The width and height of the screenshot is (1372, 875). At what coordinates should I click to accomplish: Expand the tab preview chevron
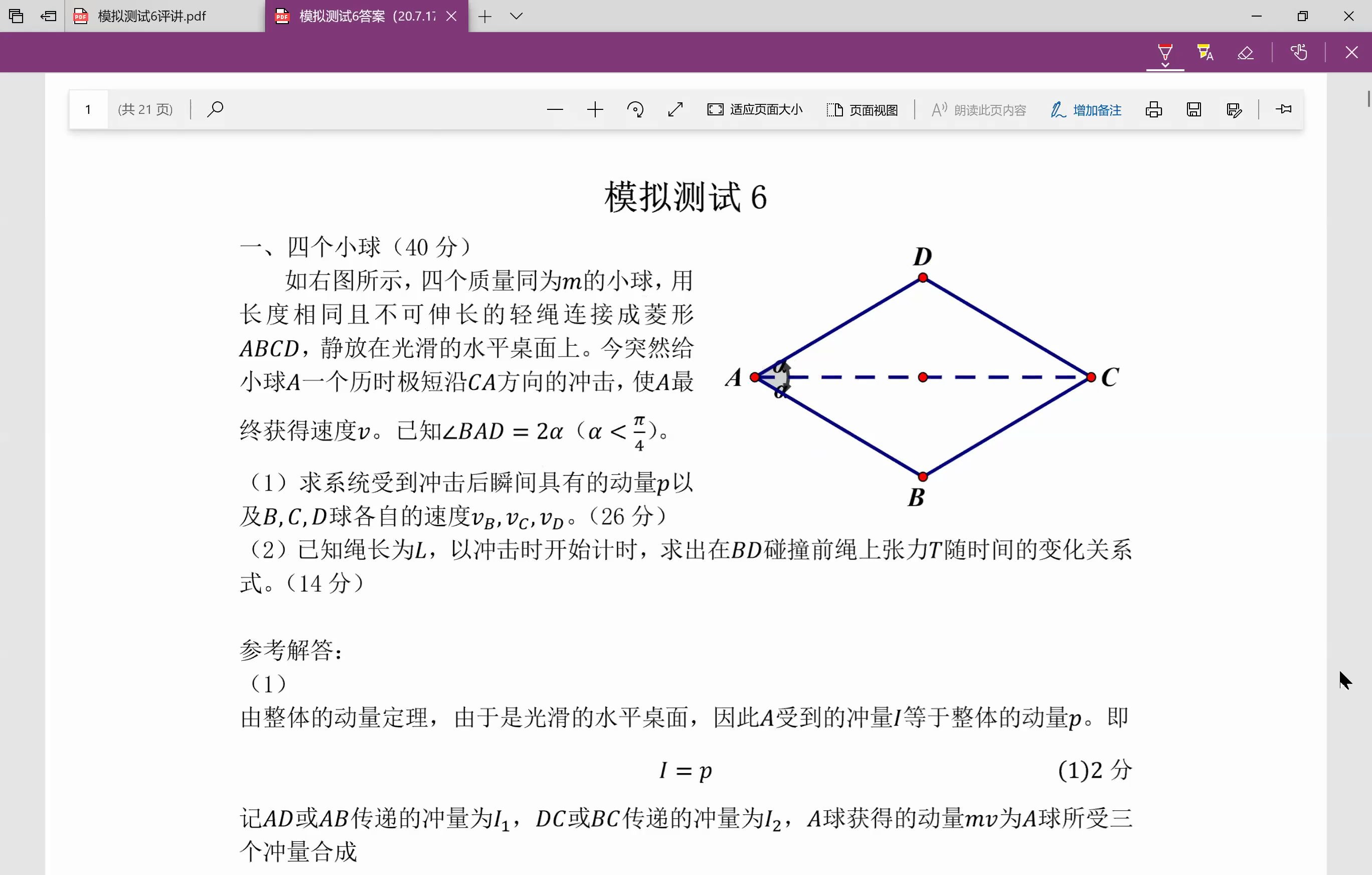click(x=516, y=16)
